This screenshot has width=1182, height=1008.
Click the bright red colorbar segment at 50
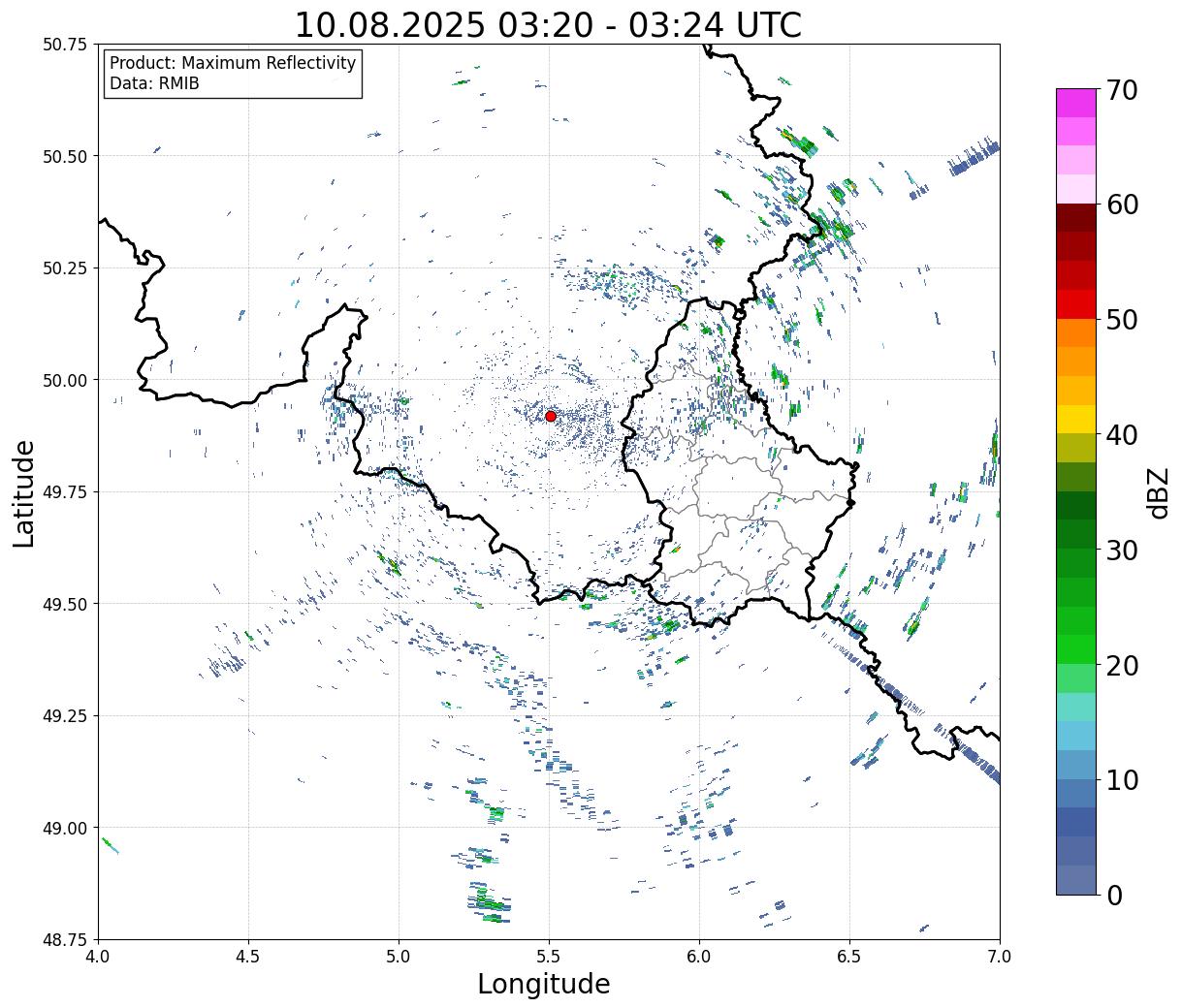click(1076, 304)
